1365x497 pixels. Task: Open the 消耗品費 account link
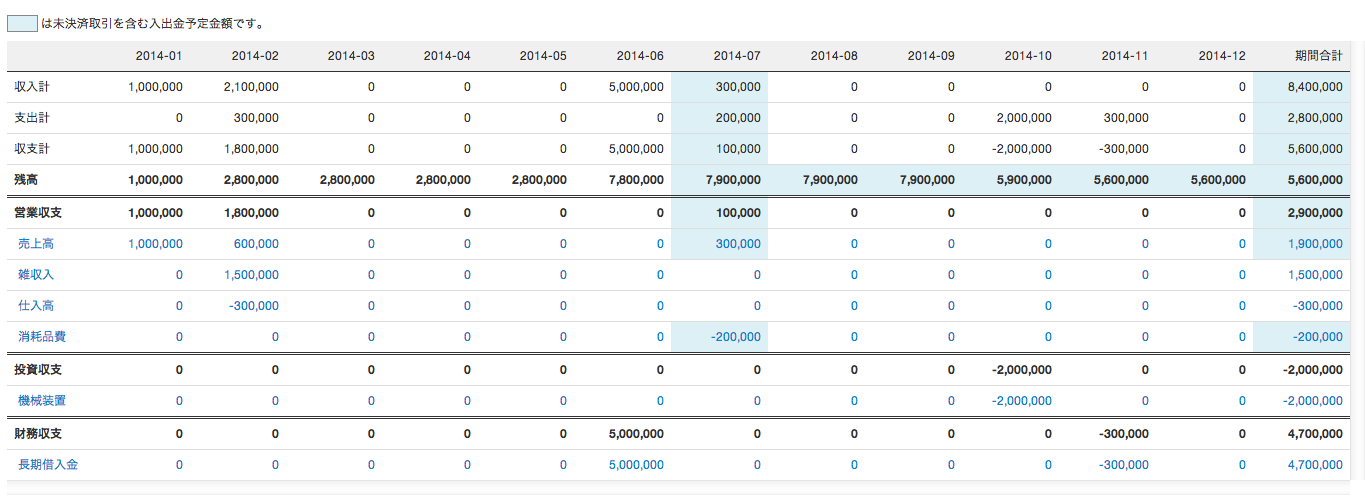pyautogui.click(x=42, y=337)
